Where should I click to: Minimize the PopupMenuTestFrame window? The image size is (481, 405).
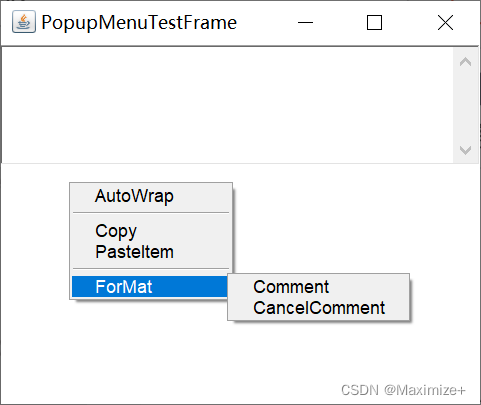click(305, 23)
